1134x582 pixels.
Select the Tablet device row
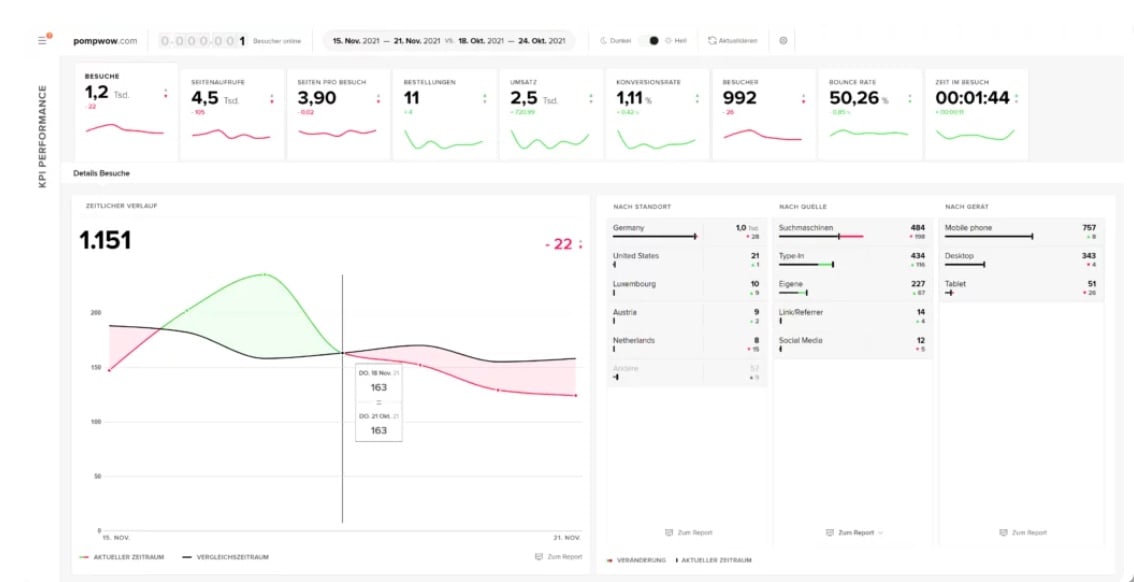(x=1022, y=288)
